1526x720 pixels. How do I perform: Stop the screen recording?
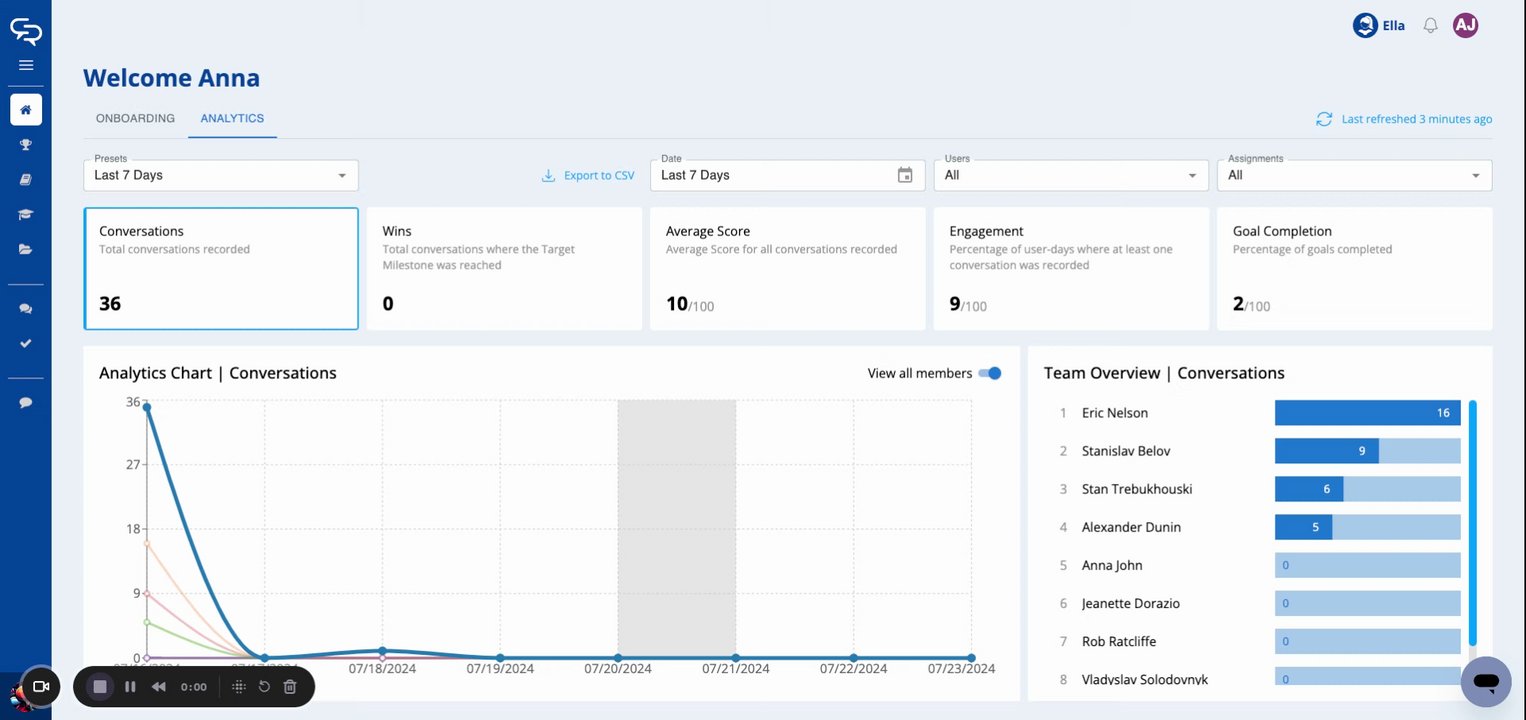point(100,687)
